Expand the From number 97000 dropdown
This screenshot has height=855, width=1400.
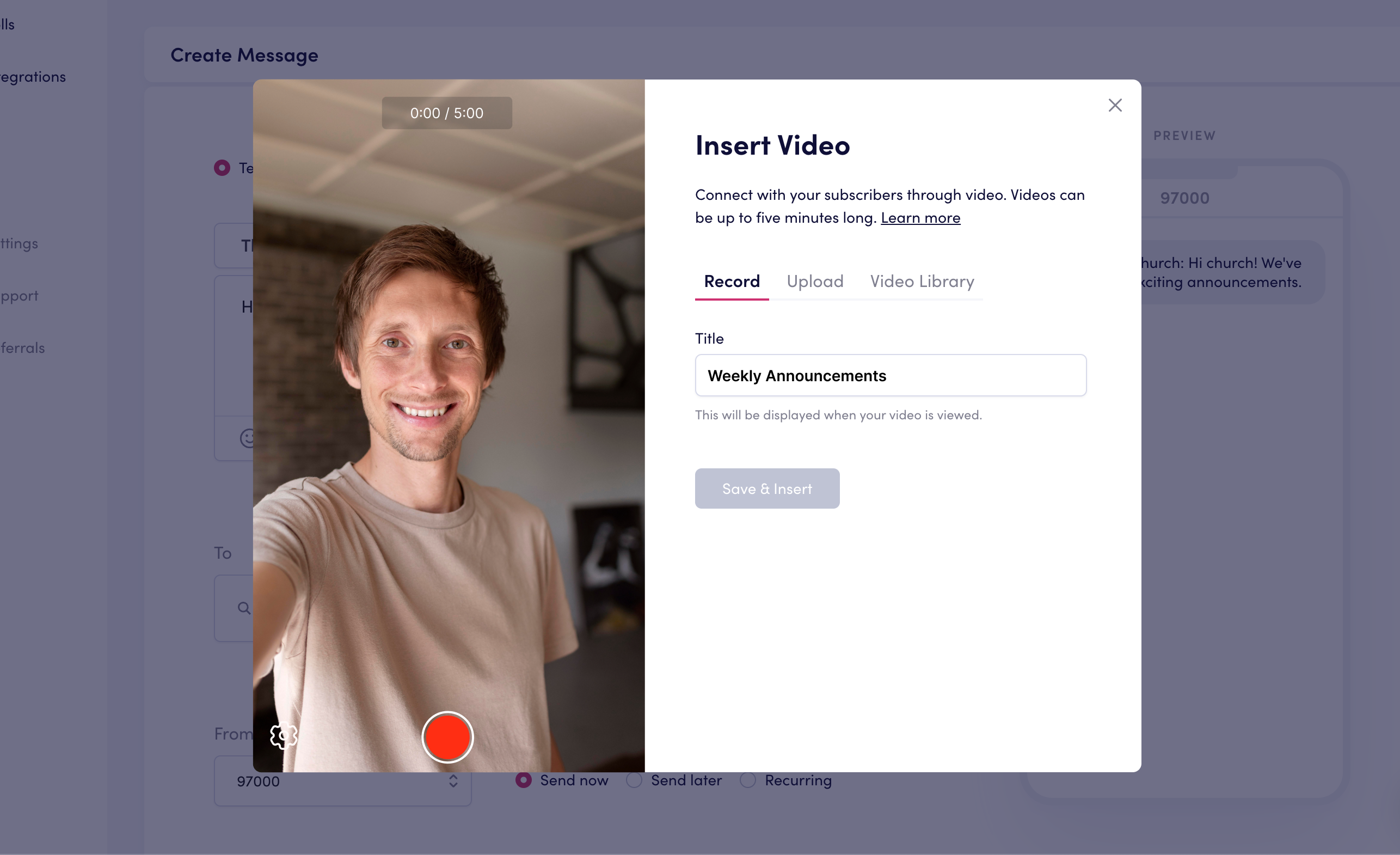tap(341, 781)
